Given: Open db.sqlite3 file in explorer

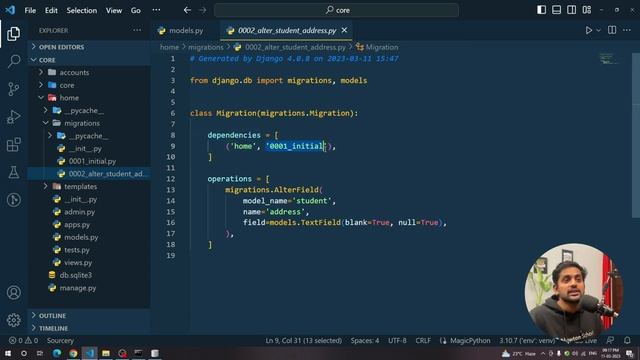Looking at the screenshot, I should pos(76,275).
